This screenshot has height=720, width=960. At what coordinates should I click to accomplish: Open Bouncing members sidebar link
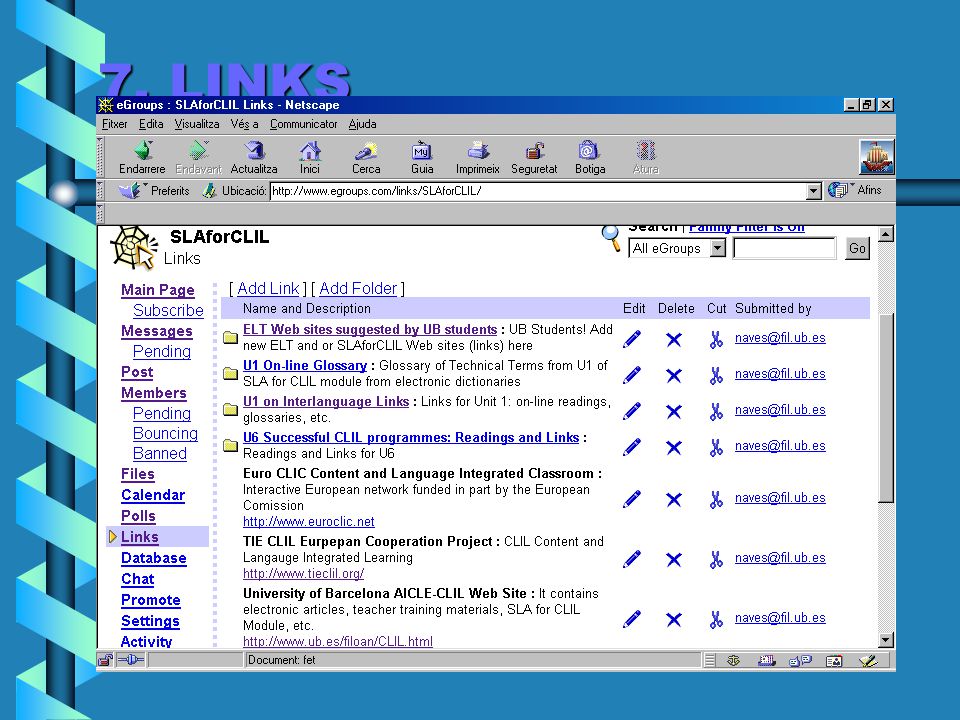(165, 433)
